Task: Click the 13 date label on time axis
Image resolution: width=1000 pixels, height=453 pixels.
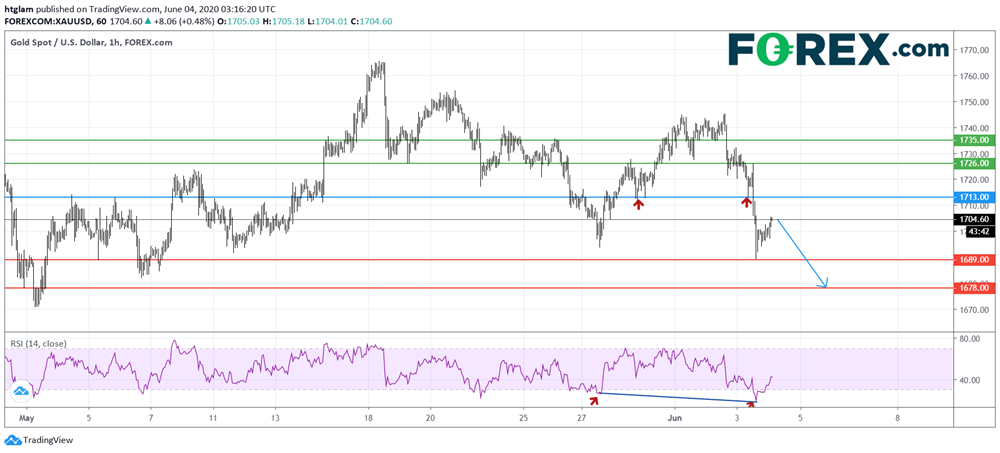Action: pyautogui.click(x=274, y=419)
